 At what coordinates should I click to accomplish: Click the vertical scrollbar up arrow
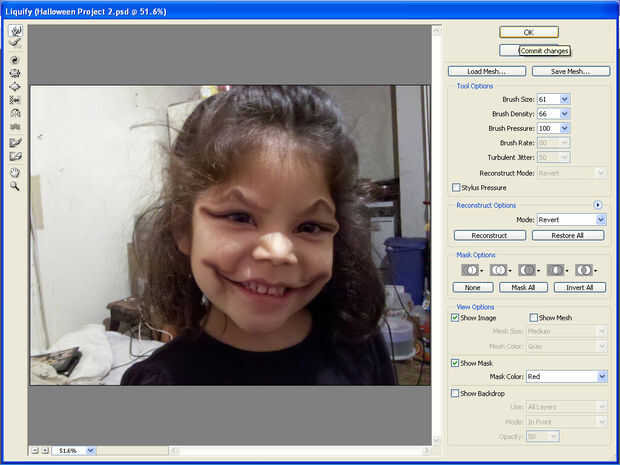437,30
